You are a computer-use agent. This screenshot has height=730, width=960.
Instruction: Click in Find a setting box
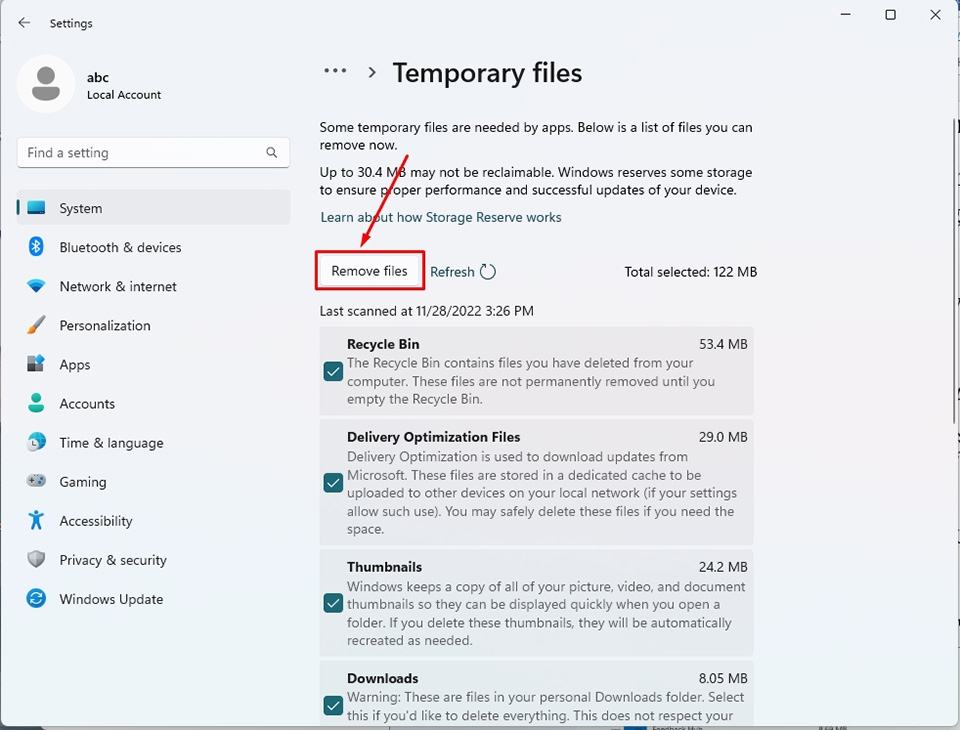(x=153, y=152)
